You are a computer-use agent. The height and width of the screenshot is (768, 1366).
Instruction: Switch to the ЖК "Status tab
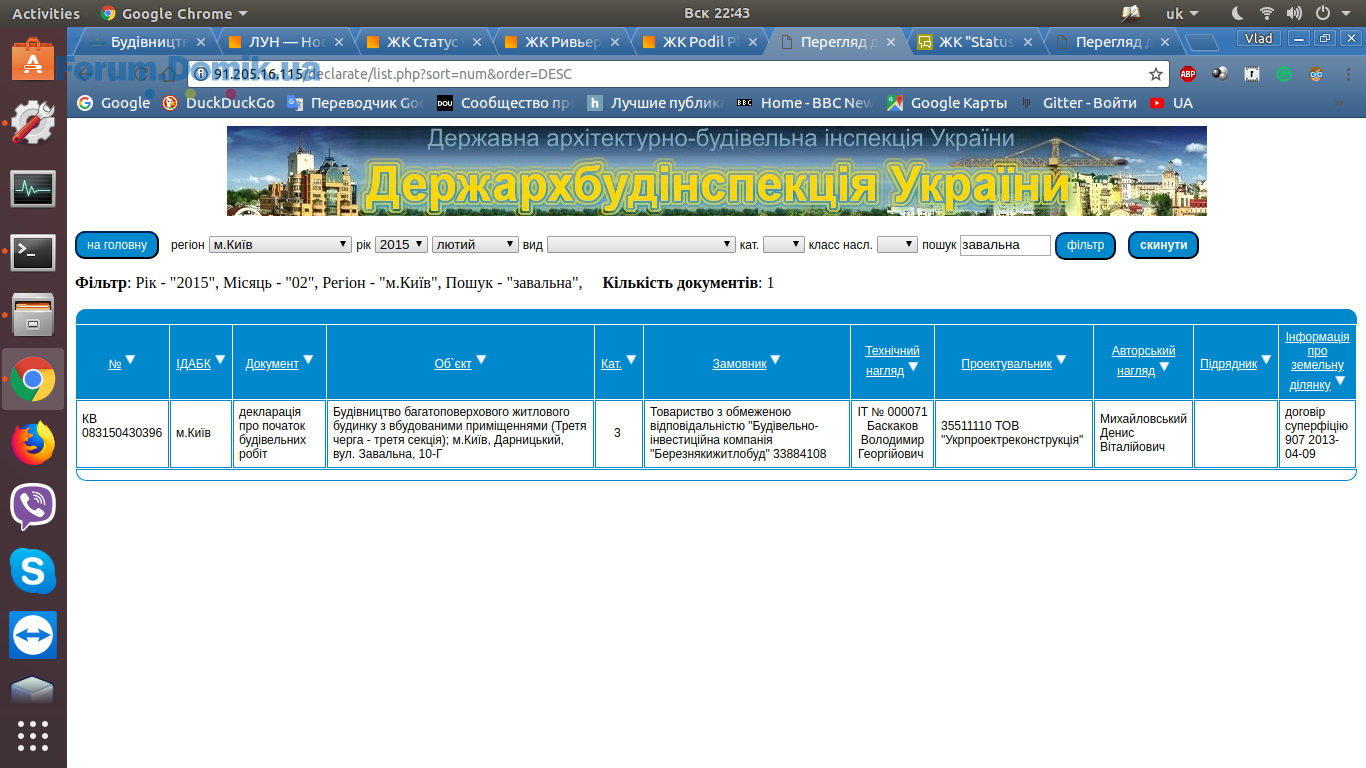pos(975,42)
